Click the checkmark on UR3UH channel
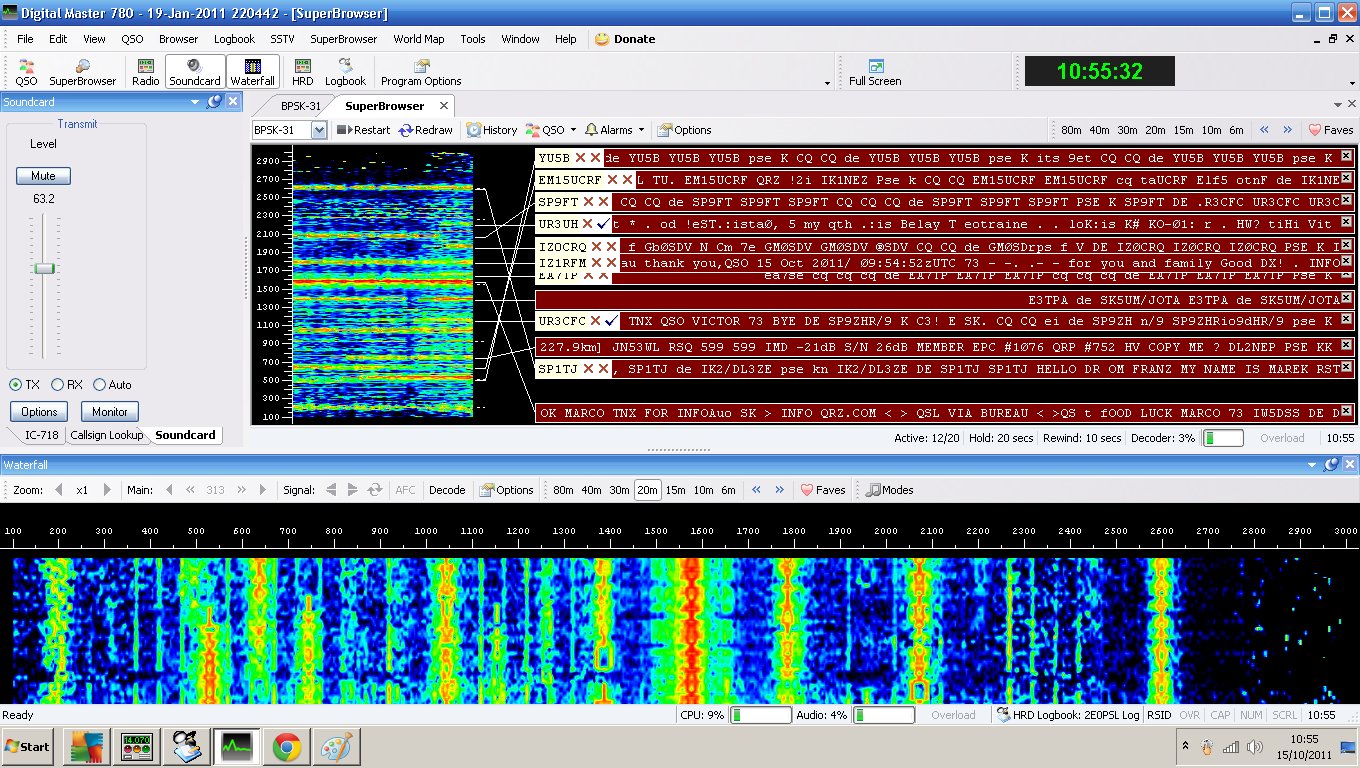Viewport: 1360px width, 768px height. (603, 224)
